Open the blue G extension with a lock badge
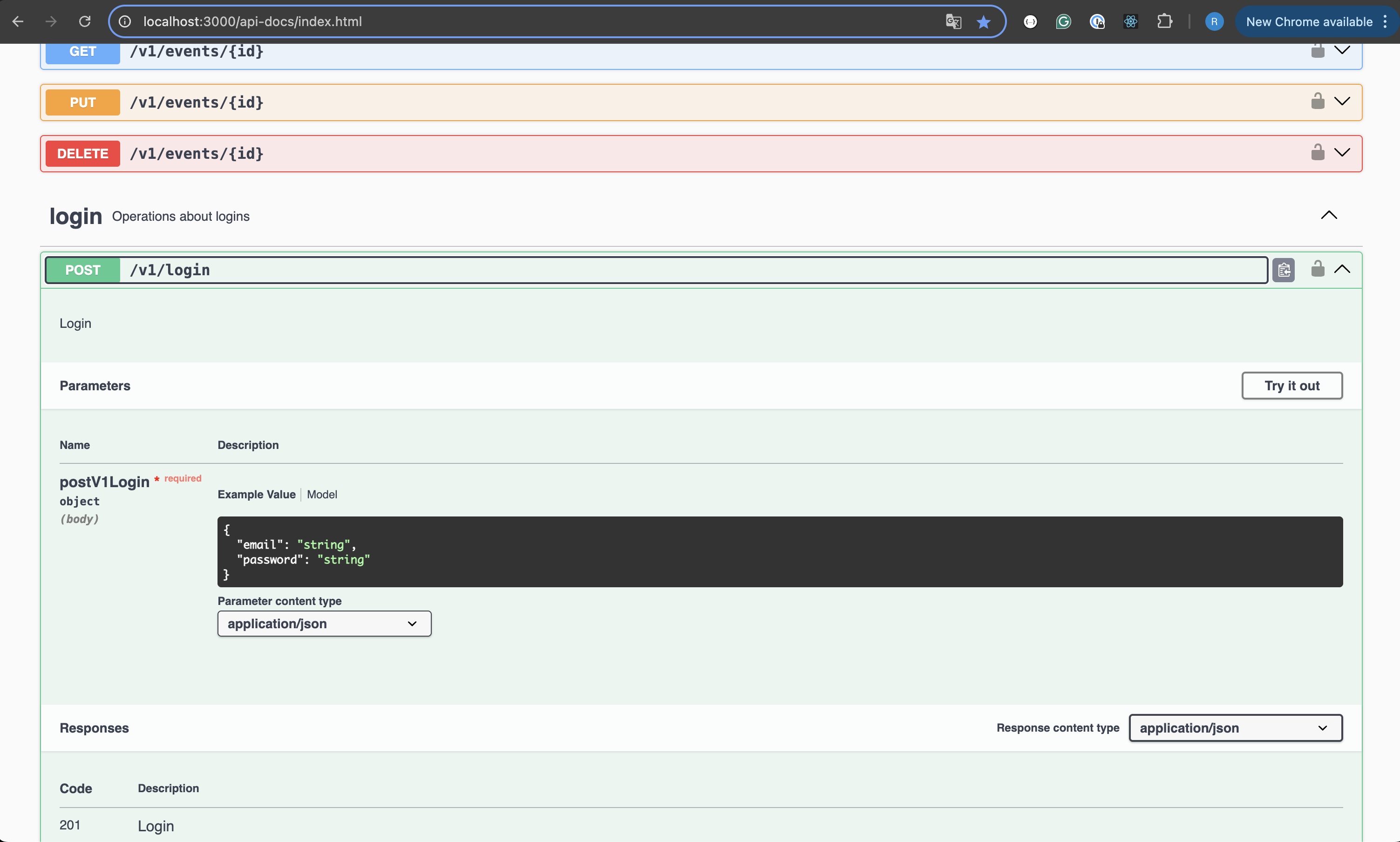The height and width of the screenshot is (842, 1400). point(1097,21)
